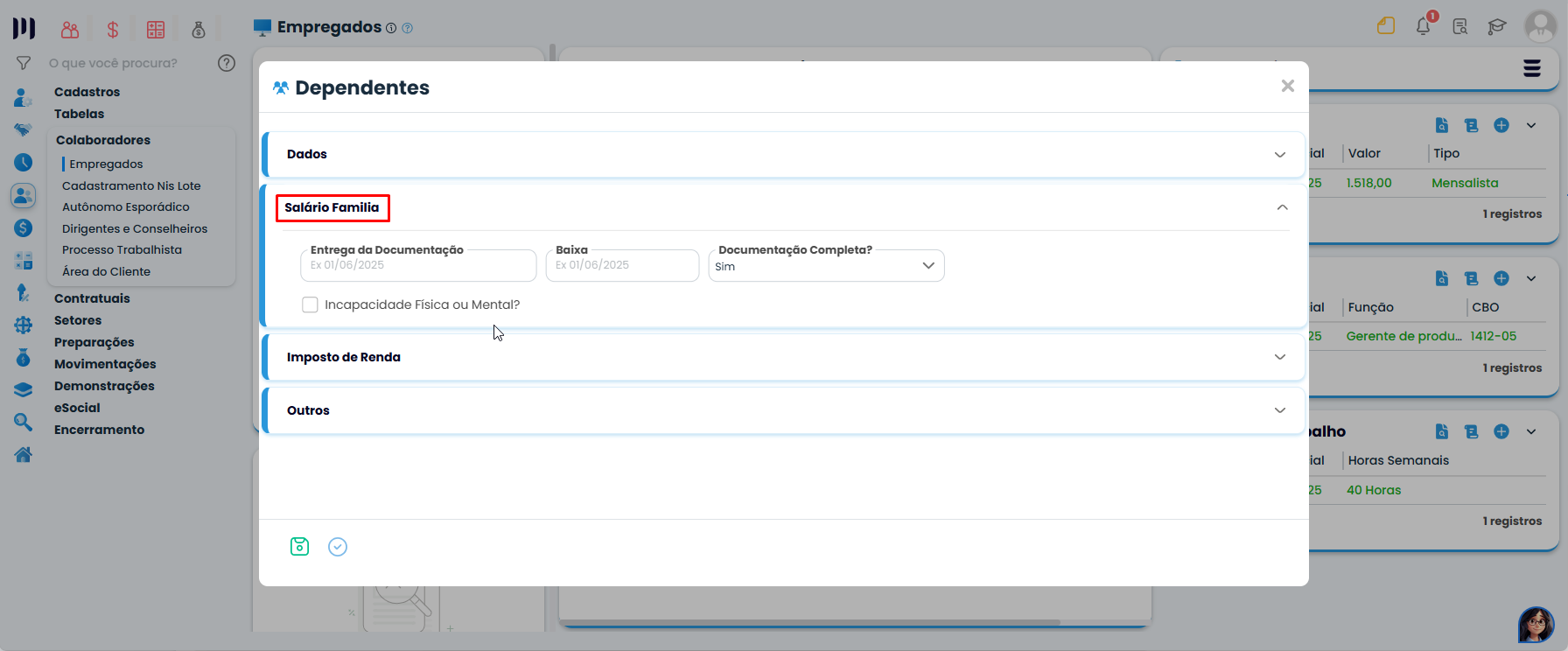Click the money bag icon in the top bar
Screen dimensions: 1568x651
click(x=199, y=30)
